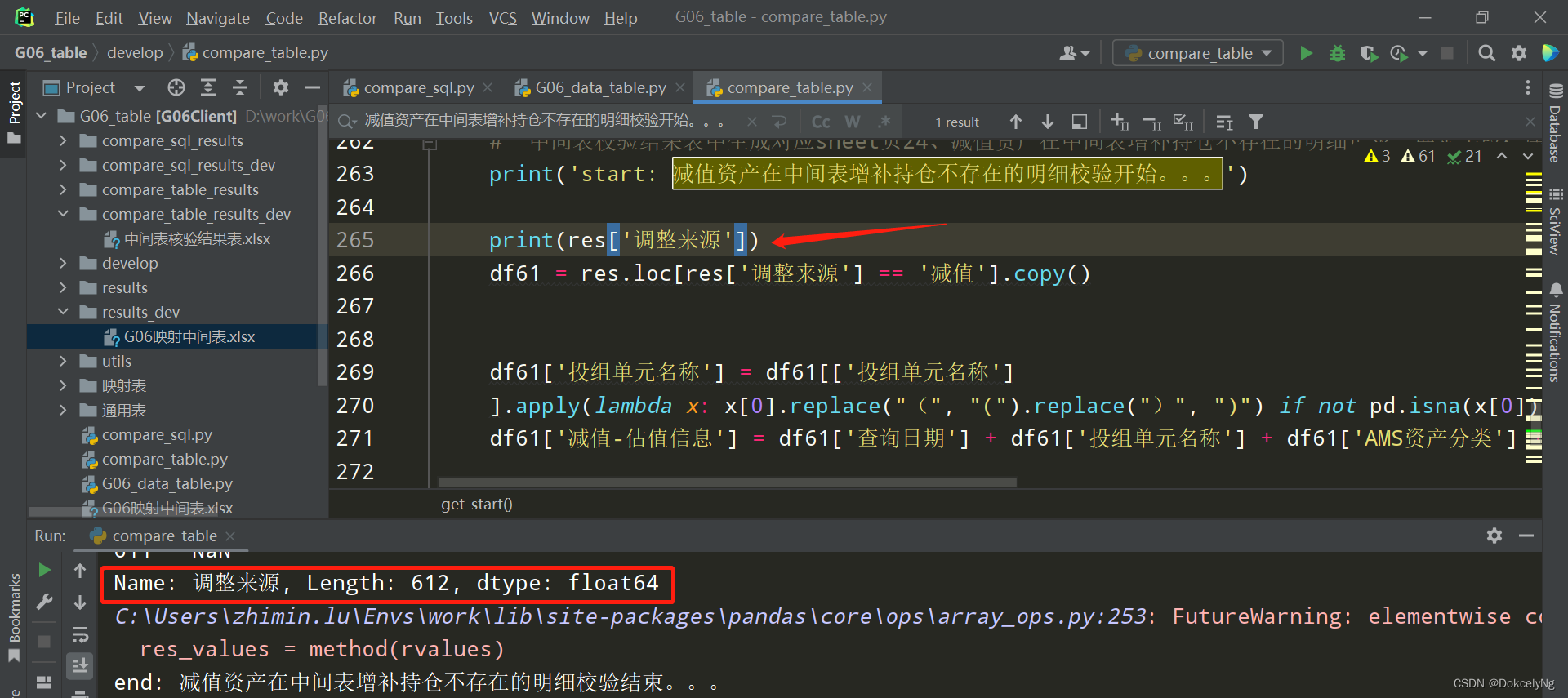
Task: Open compare_table run configuration dropdown
Action: [x=1197, y=53]
